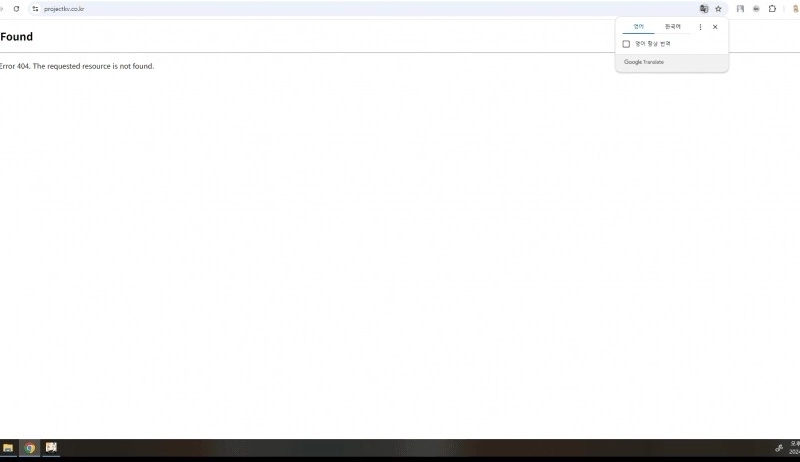Bookmark this page with the star icon

tap(718, 8)
